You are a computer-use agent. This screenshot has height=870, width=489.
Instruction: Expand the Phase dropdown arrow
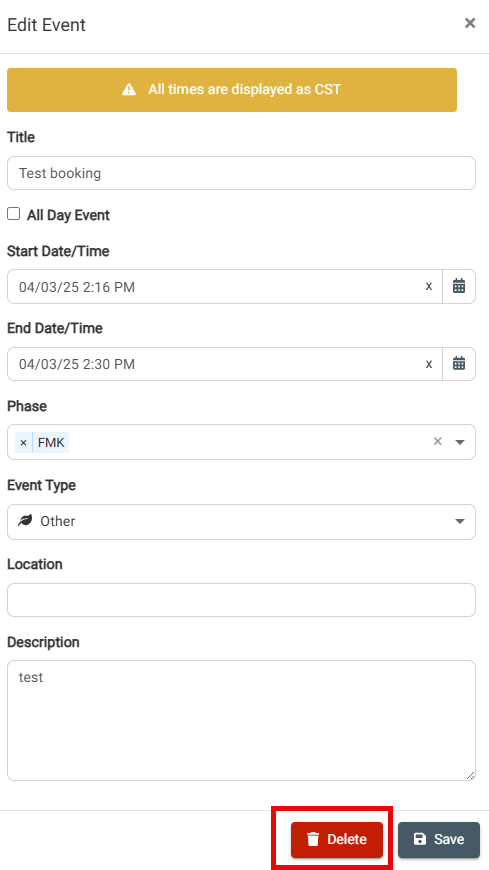coord(460,442)
